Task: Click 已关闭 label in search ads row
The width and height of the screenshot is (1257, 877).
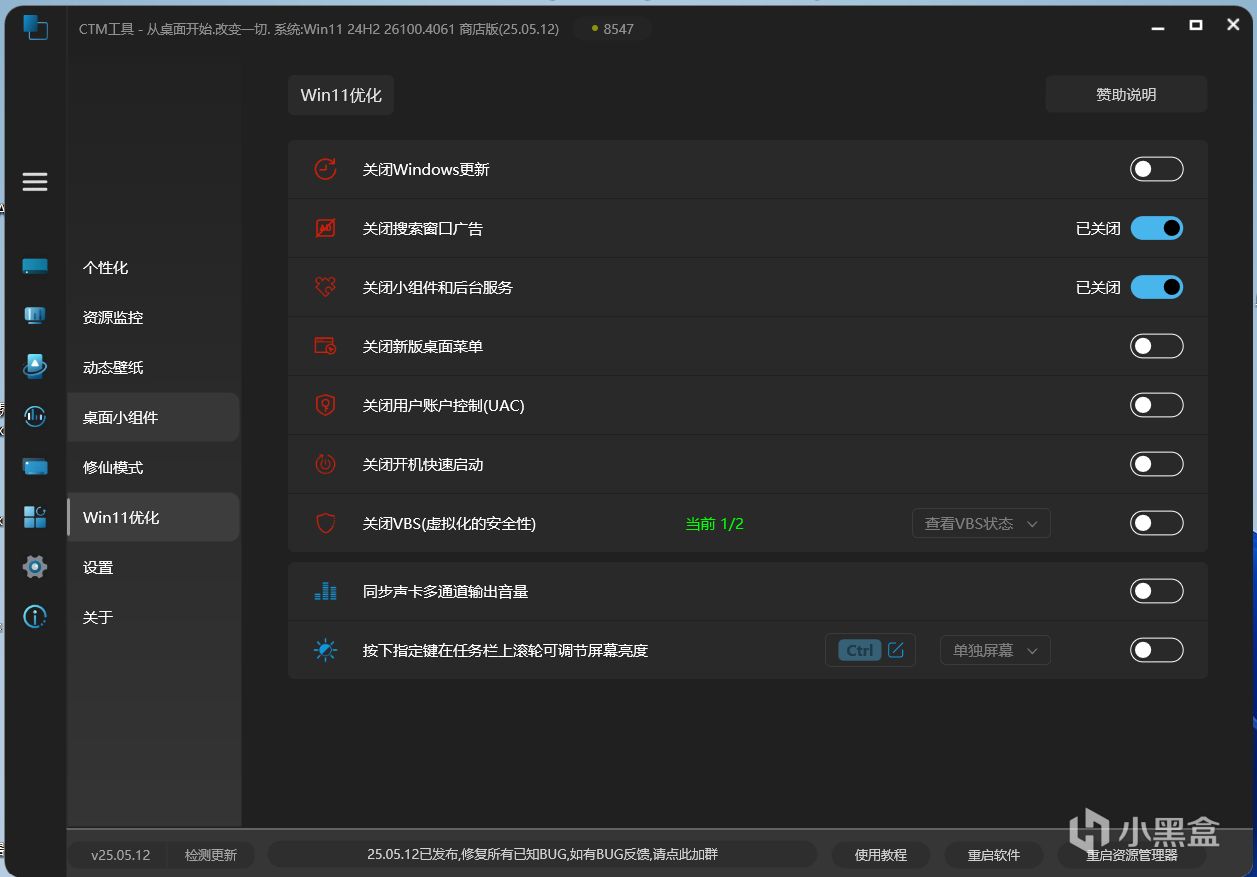Action: [1098, 228]
